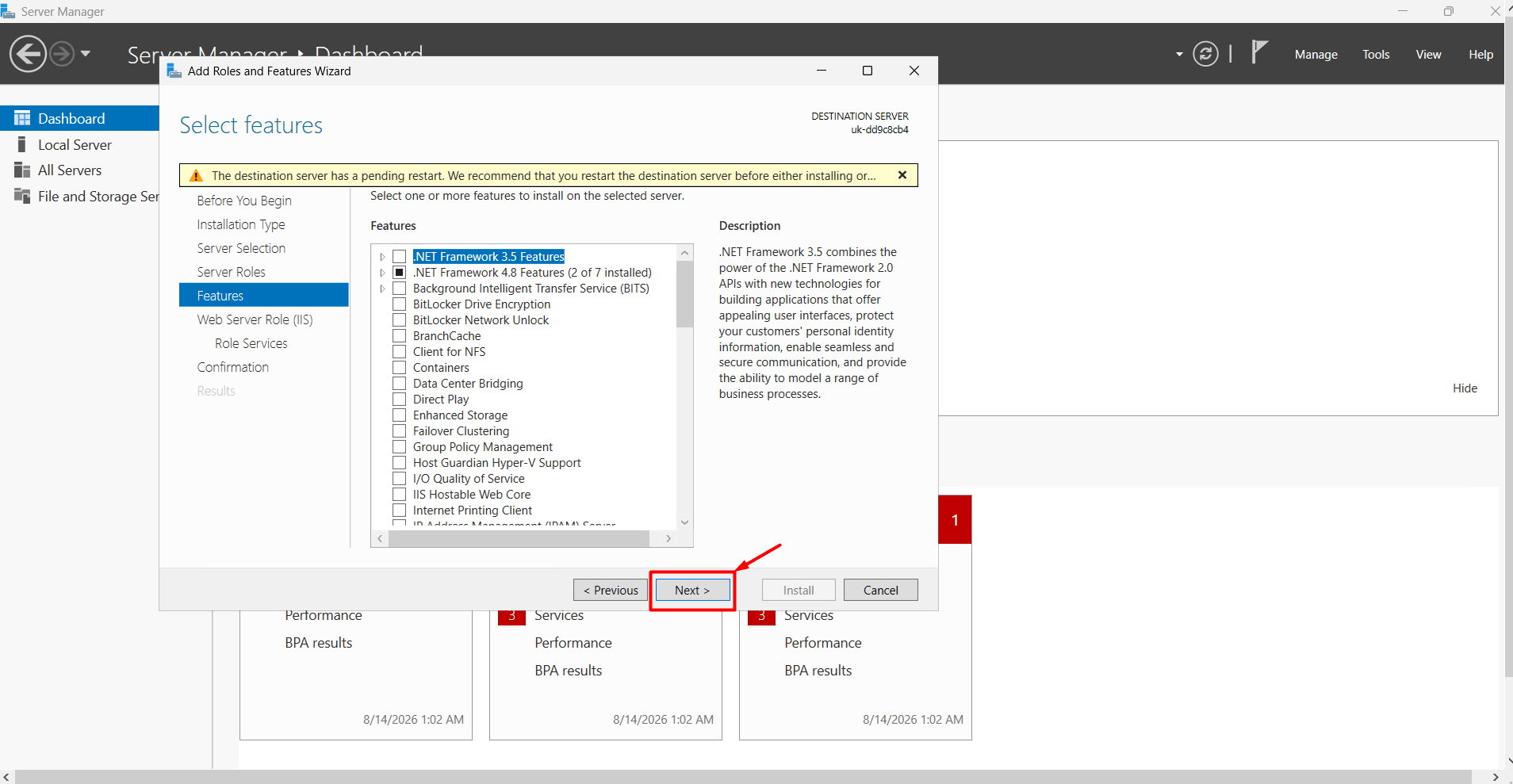1513x784 pixels.
Task: Check Direct Play checkbox
Action: (400, 400)
